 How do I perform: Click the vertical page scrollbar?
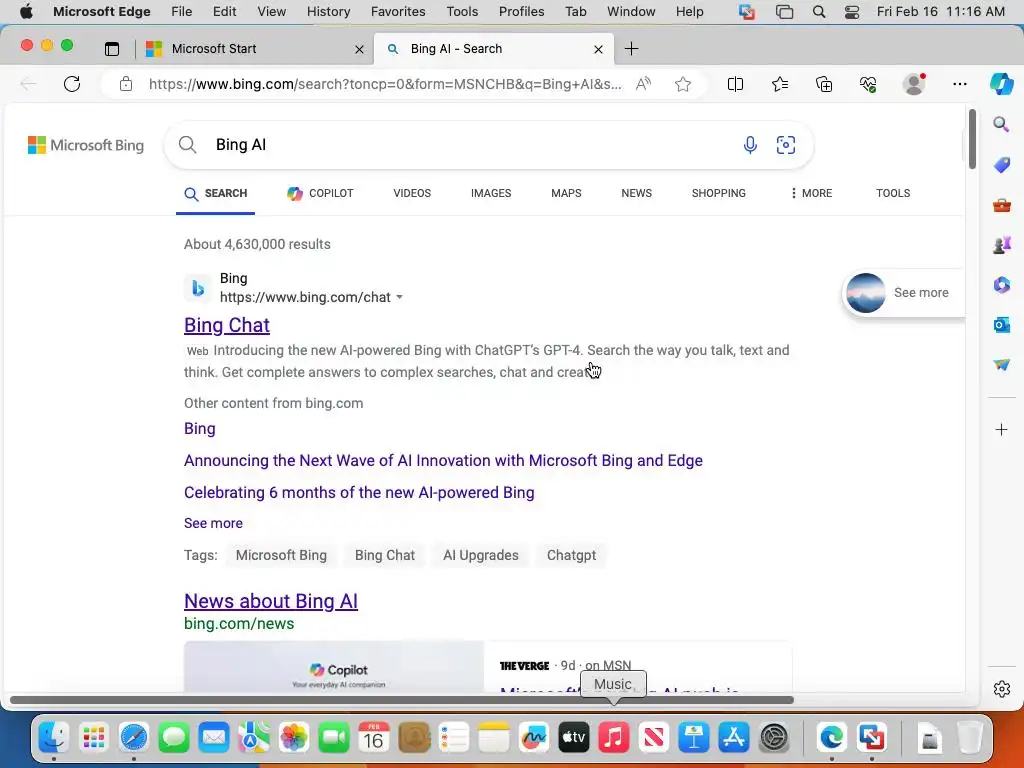pos(972,138)
